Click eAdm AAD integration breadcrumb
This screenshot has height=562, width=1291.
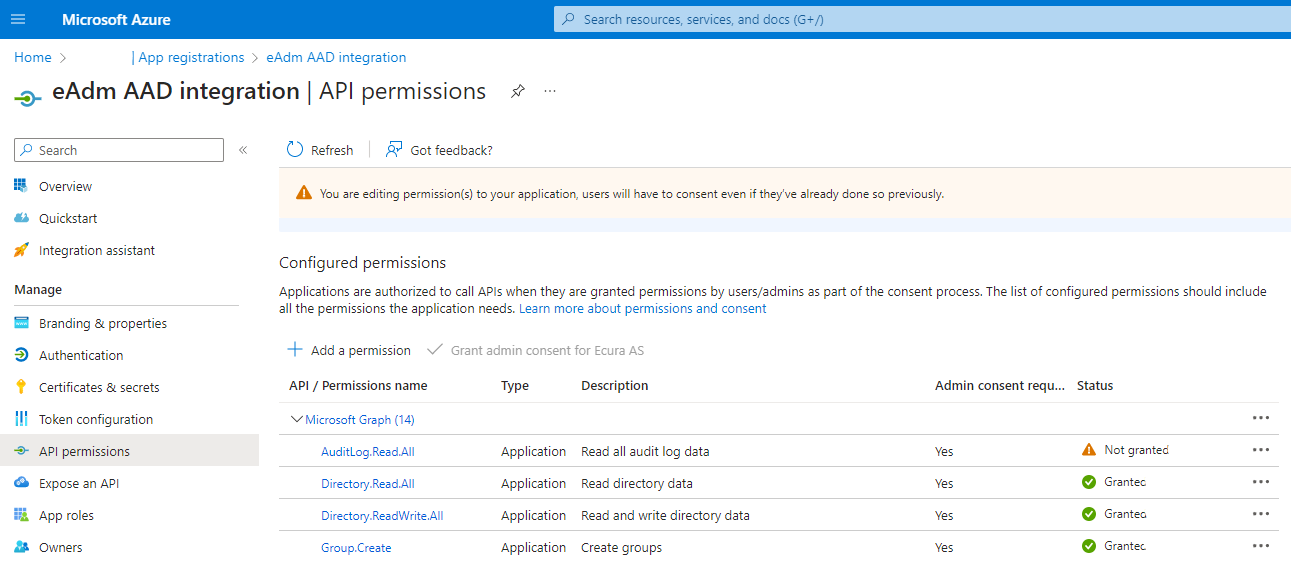pos(336,57)
